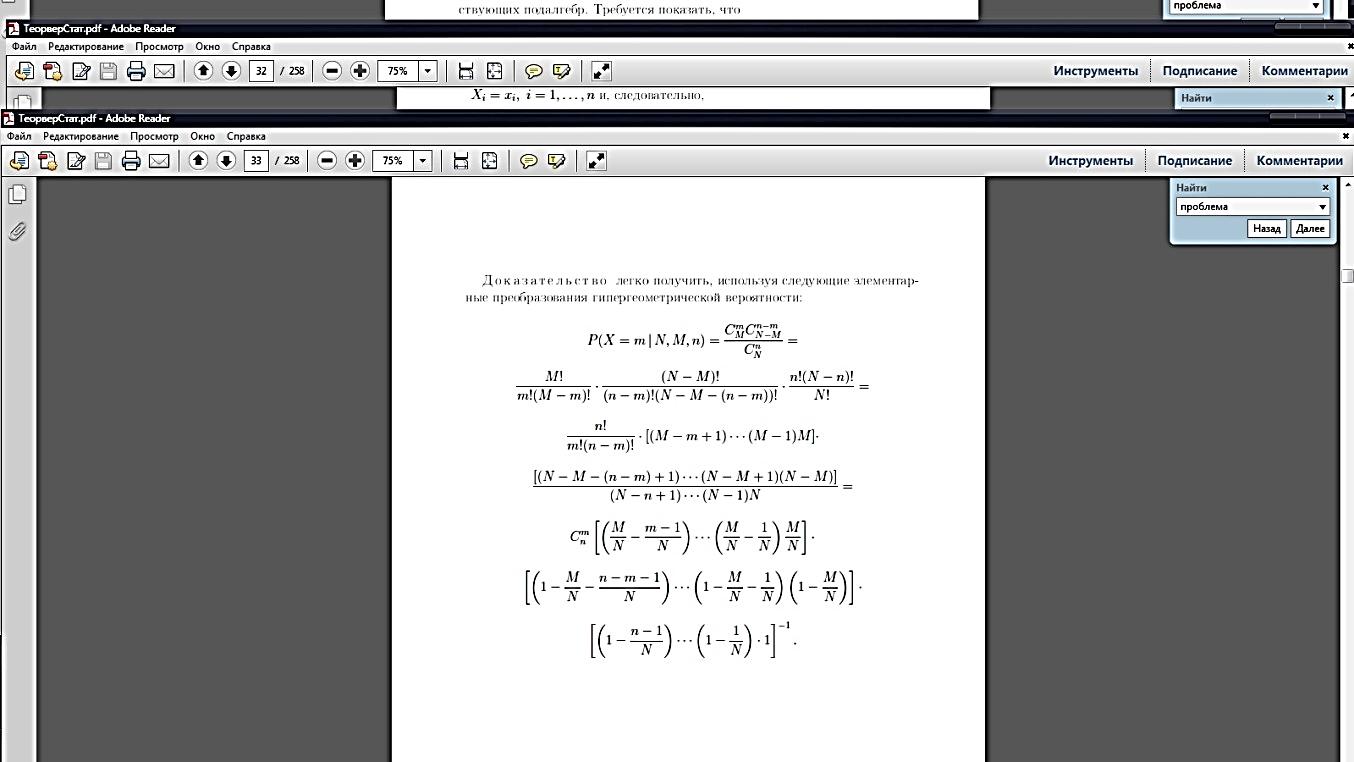Open the Окно menu in the page 33 window
This screenshot has height=762, width=1354.
pos(203,136)
